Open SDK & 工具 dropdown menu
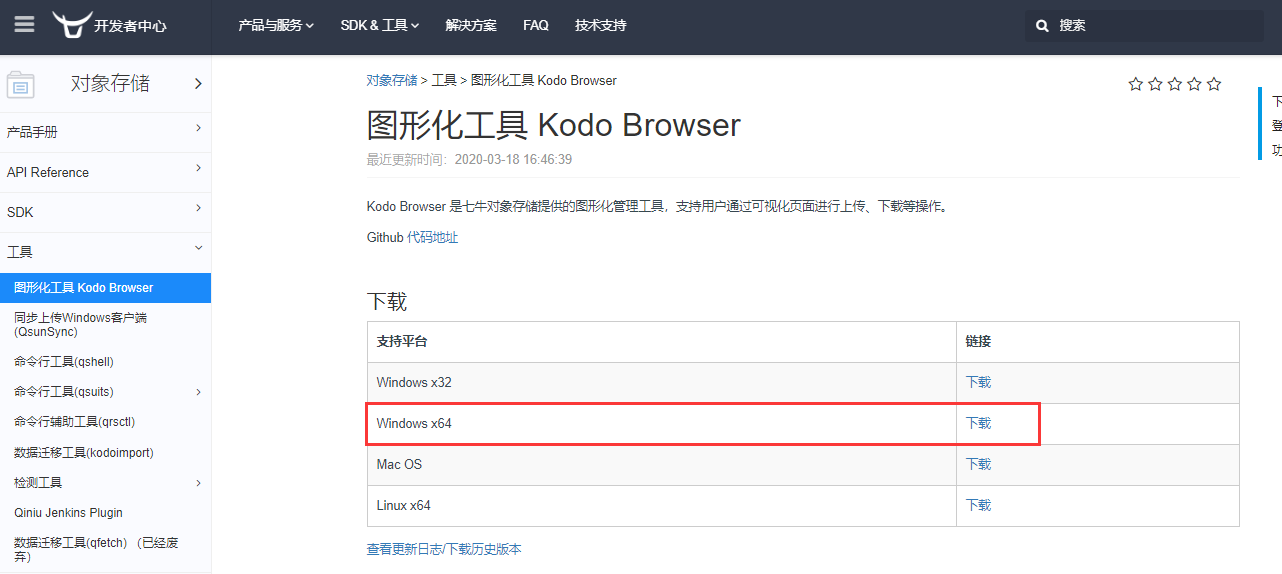Screen dimensions: 1282x574 point(380,25)
